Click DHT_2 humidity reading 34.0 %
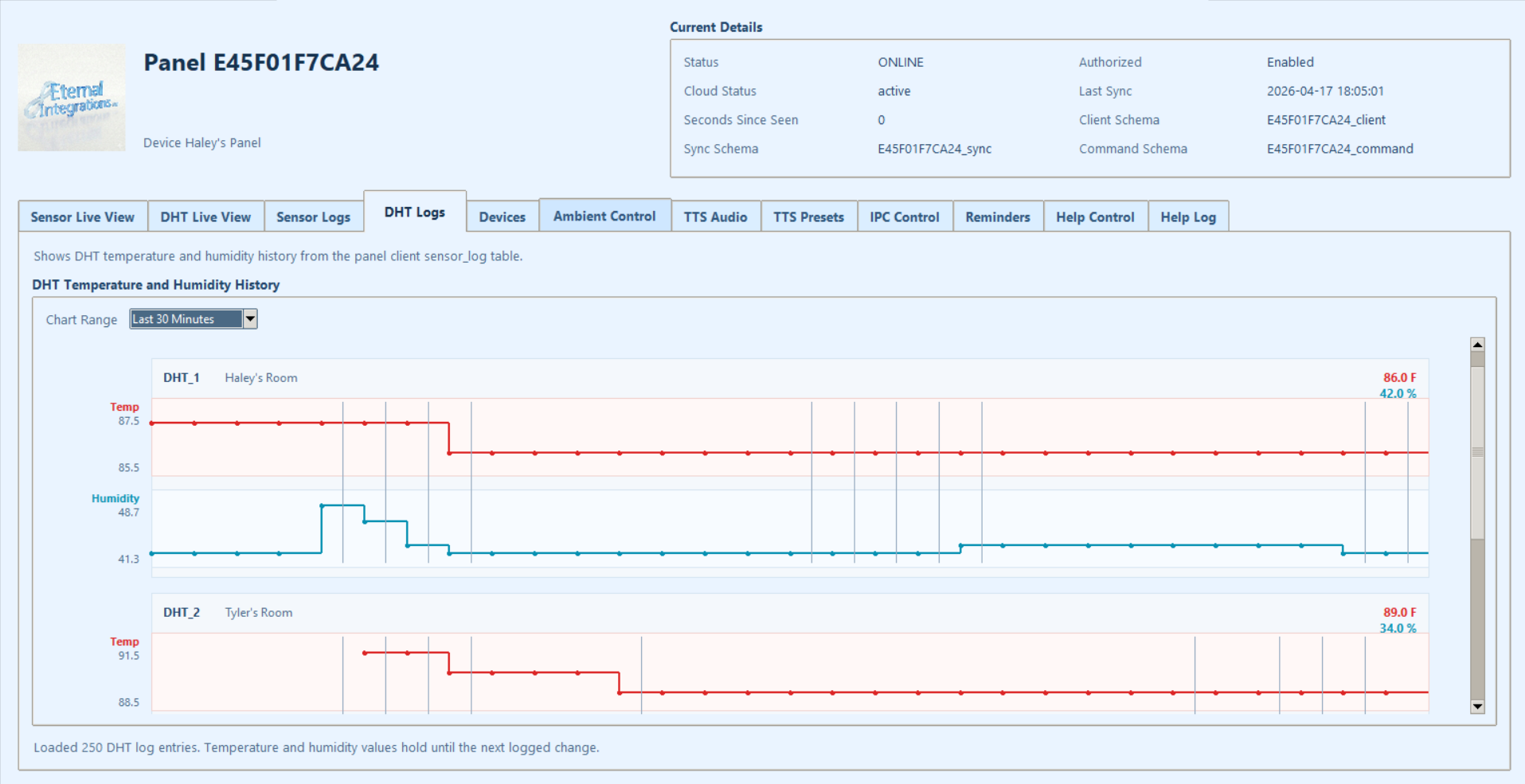 click(1398, 628)
